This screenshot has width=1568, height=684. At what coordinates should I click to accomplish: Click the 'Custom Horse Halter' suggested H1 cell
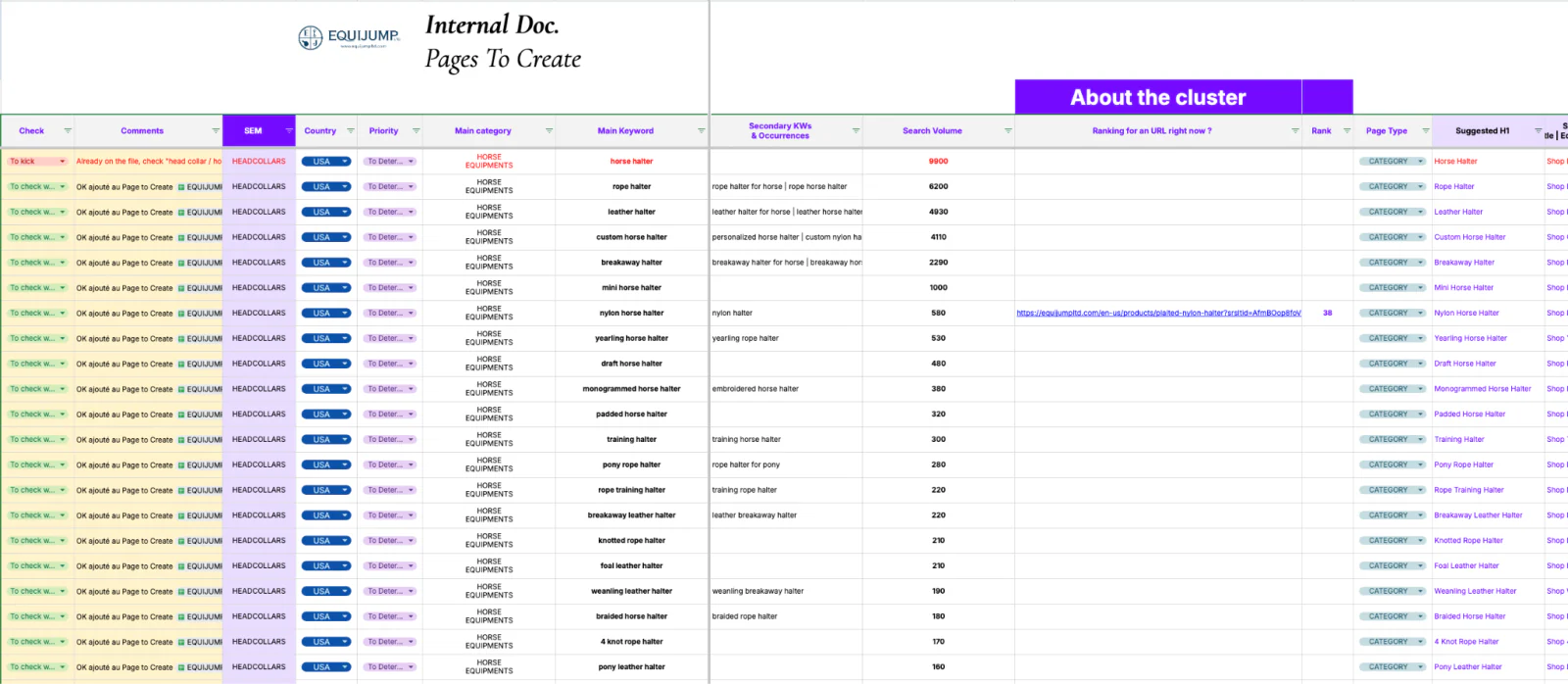[x=1488, y=237]
